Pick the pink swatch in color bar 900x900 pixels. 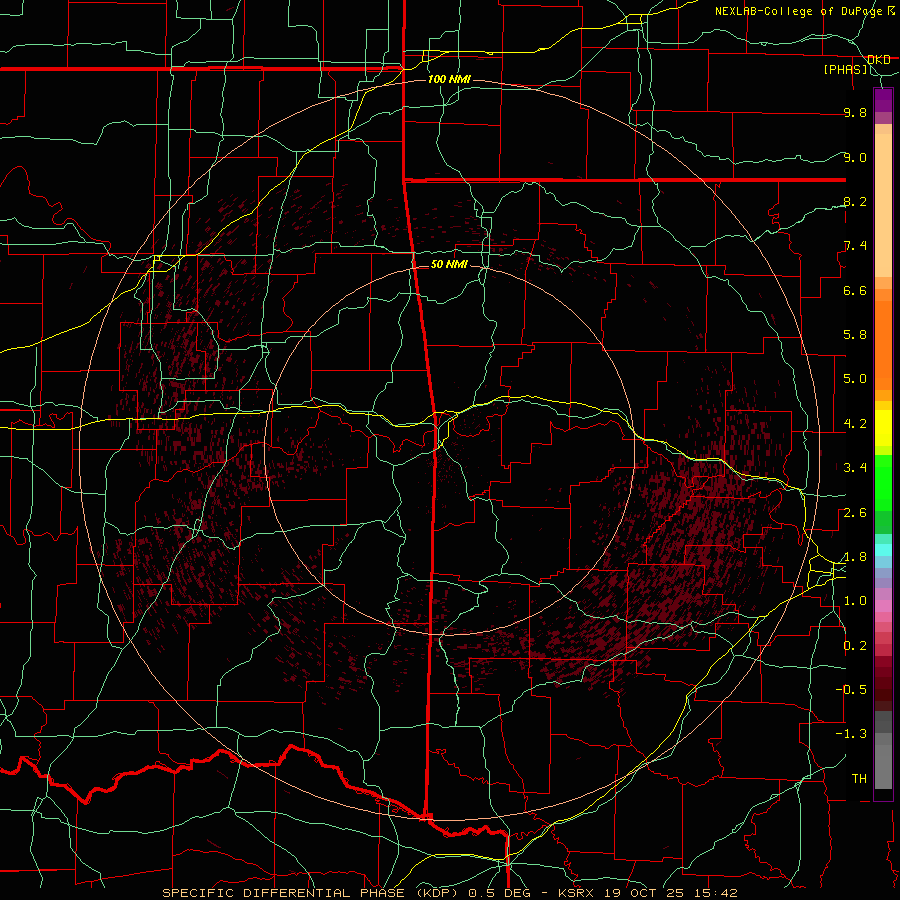coord(883,606)
